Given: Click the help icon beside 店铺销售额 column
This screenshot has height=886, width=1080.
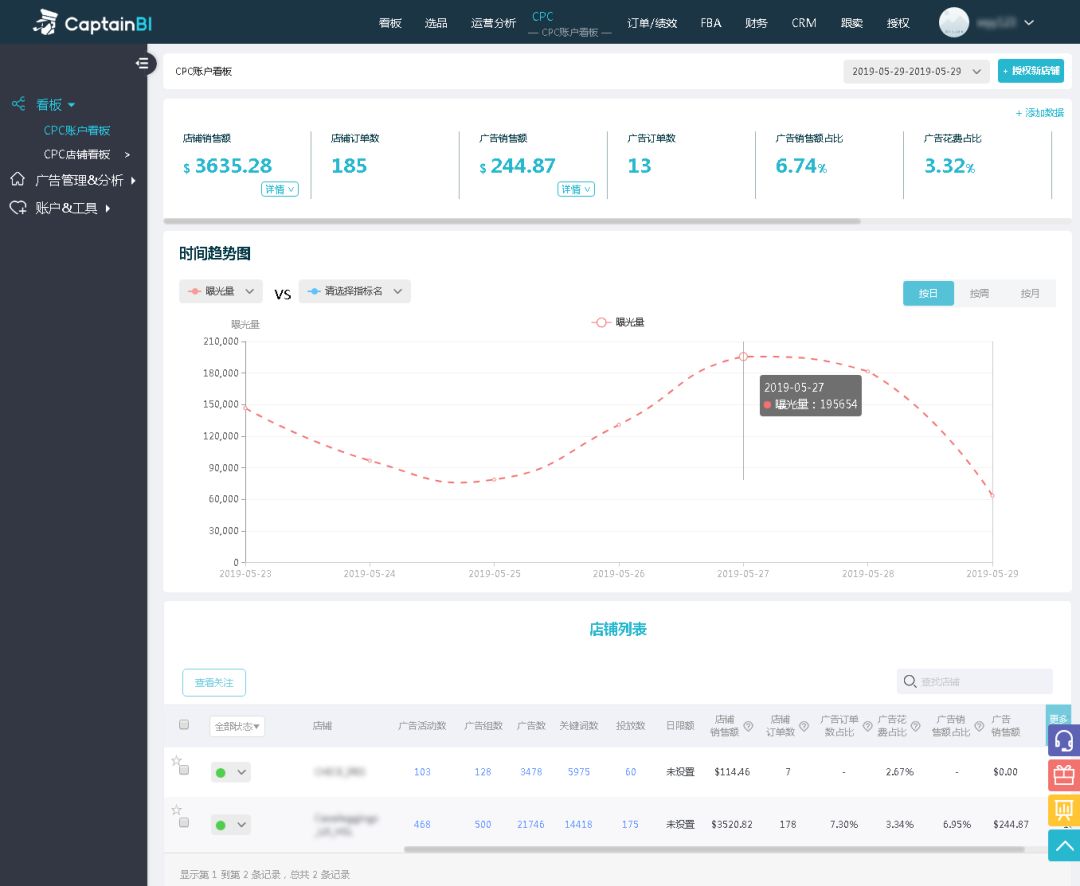Looking at the screenshot, I should (748, 727).
